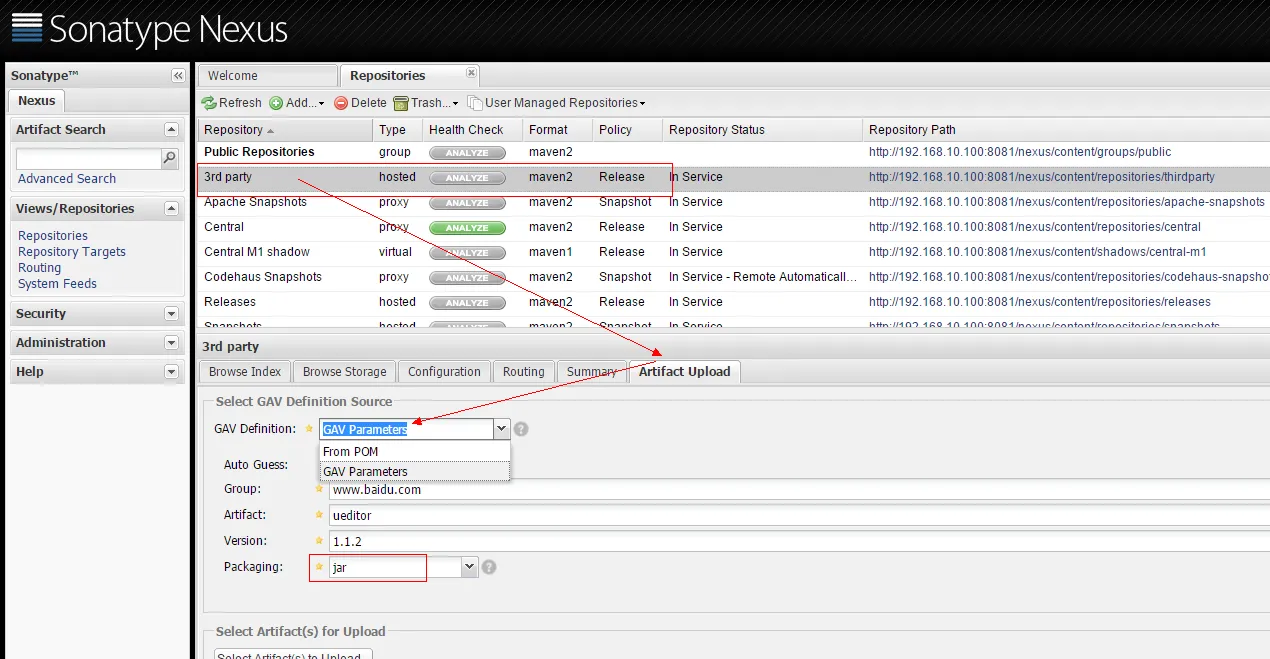The width and height of the screenshot is (1270, 659).
Task: Close the Repositories tab
Action: click(472, 73)
